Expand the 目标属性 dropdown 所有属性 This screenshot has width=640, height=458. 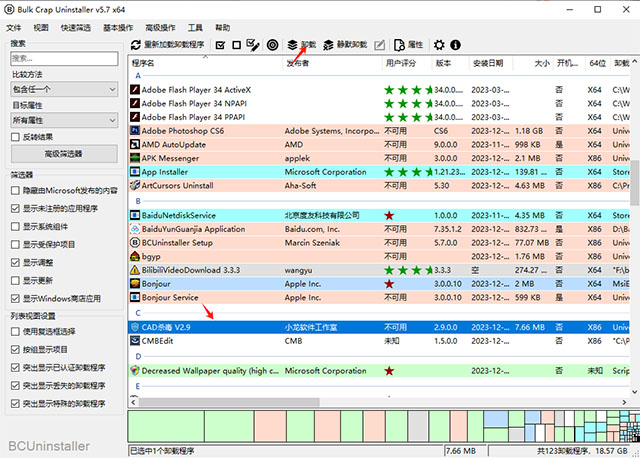click(x=63, y=120)
